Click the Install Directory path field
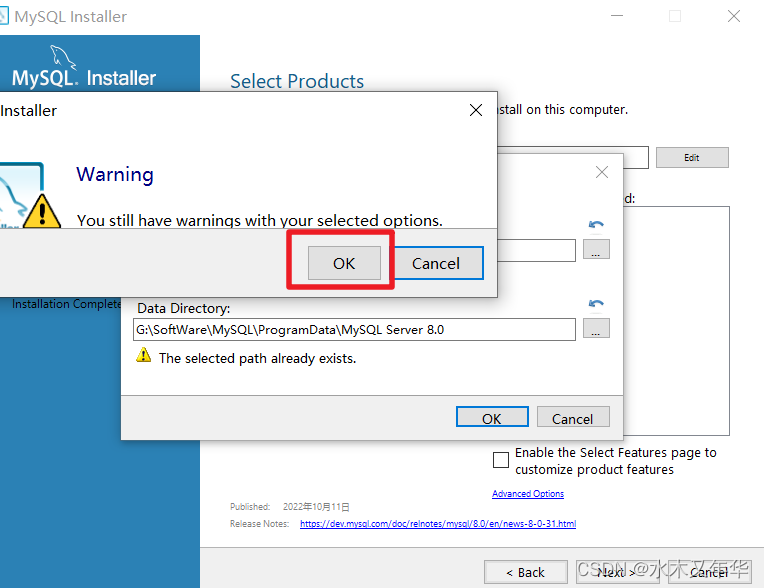Image resolution: width=764 pixels, height=588 pixels. click(536, 250)
